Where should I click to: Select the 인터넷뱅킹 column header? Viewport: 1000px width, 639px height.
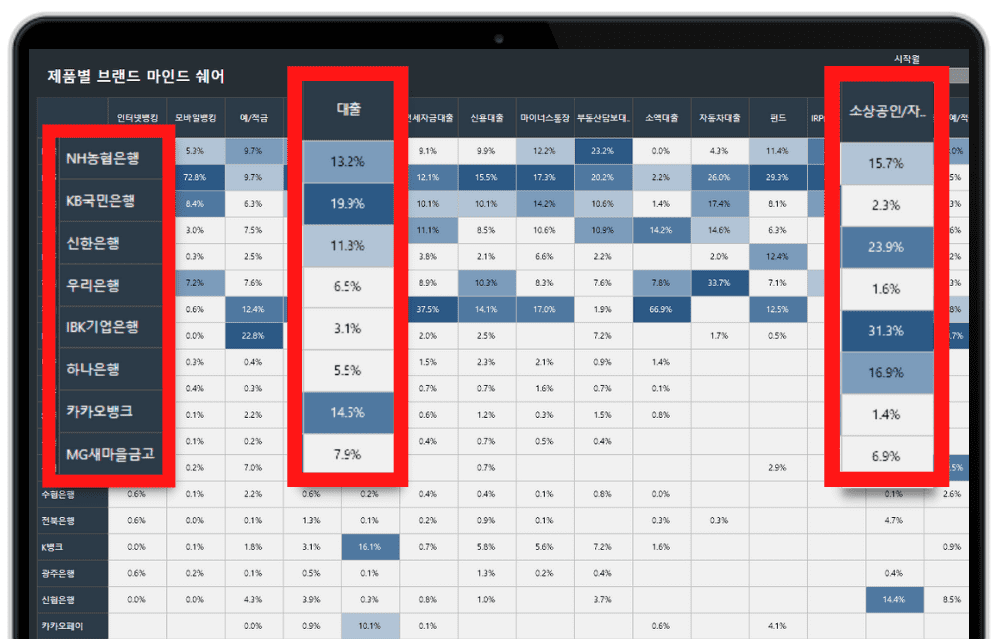pyautogui.click(x=137, y=118)
